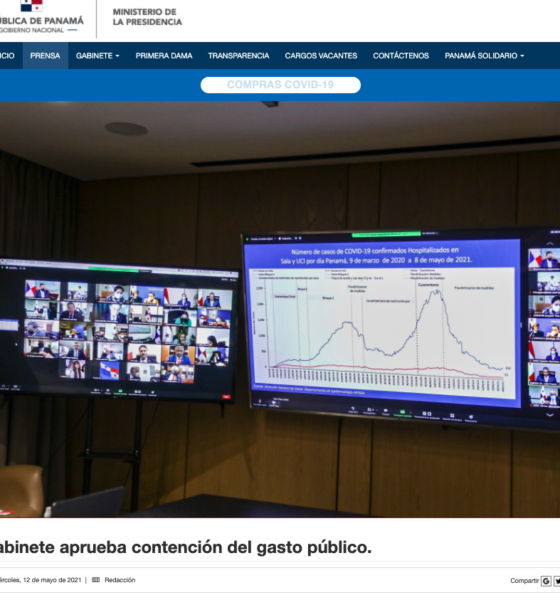This screenshot has height=600, width=560.
Task: Open the TRANSPARENCIA menu item
Action: point(238,55)
